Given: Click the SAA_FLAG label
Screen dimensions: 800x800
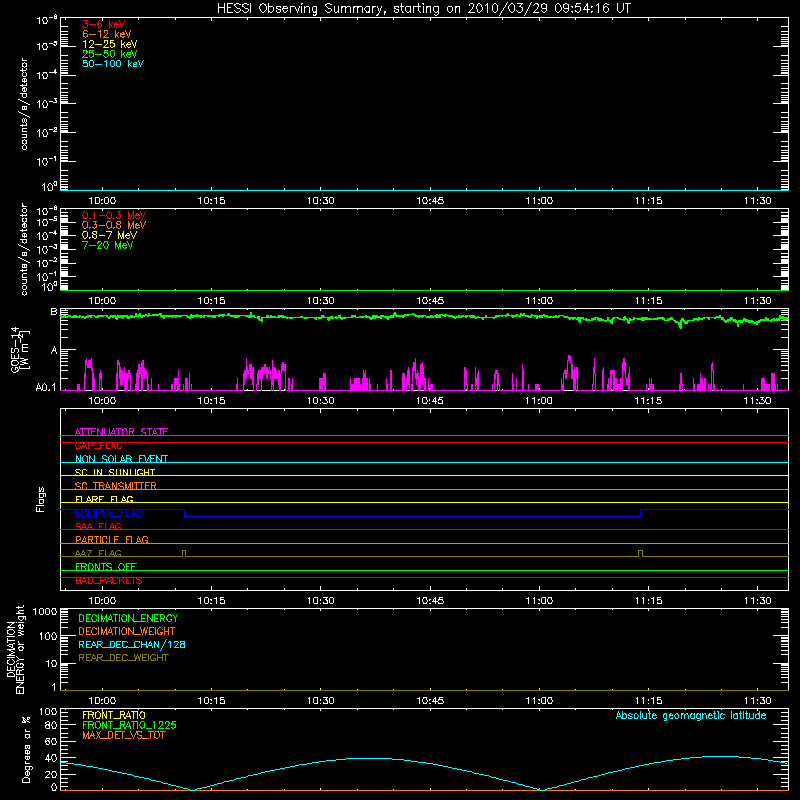Looking at the screenshot, I should pos(98,526).
